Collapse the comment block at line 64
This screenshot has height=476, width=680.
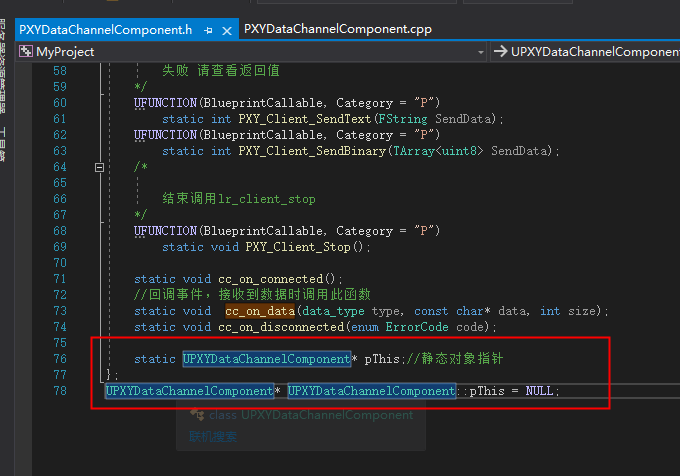click(x=99, y=167)
